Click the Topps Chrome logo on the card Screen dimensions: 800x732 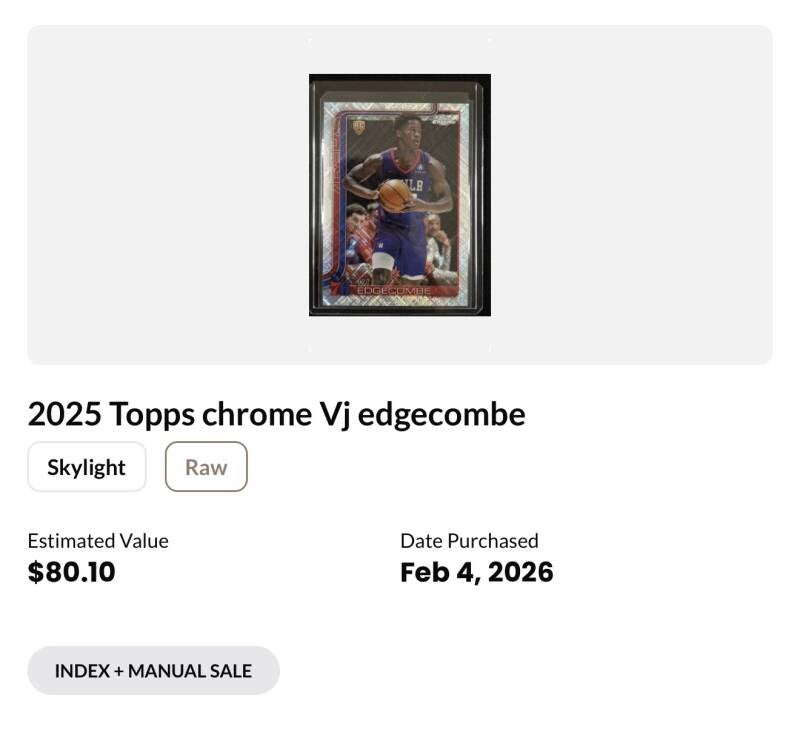(x=444, y=120)
